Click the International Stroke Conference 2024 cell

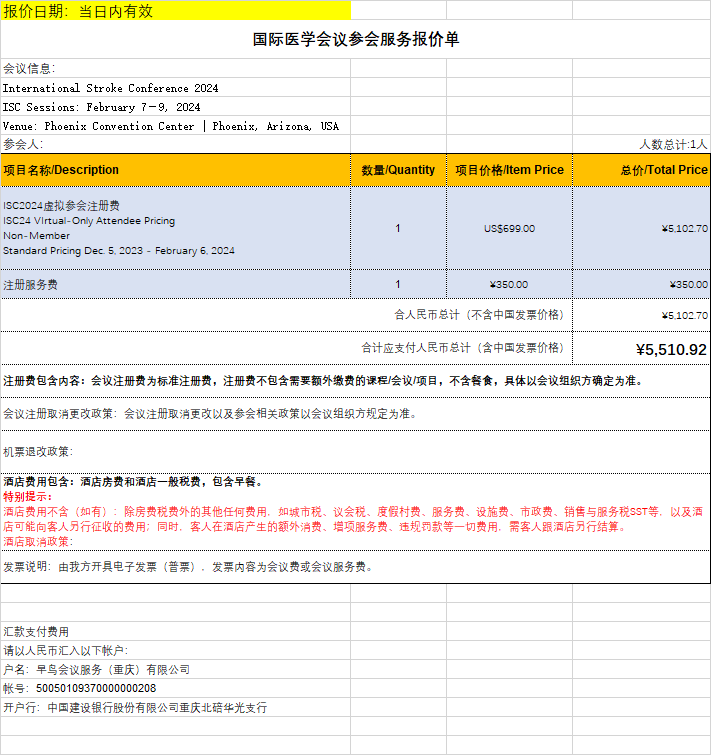pyautogui.click(x=110, y=88)
